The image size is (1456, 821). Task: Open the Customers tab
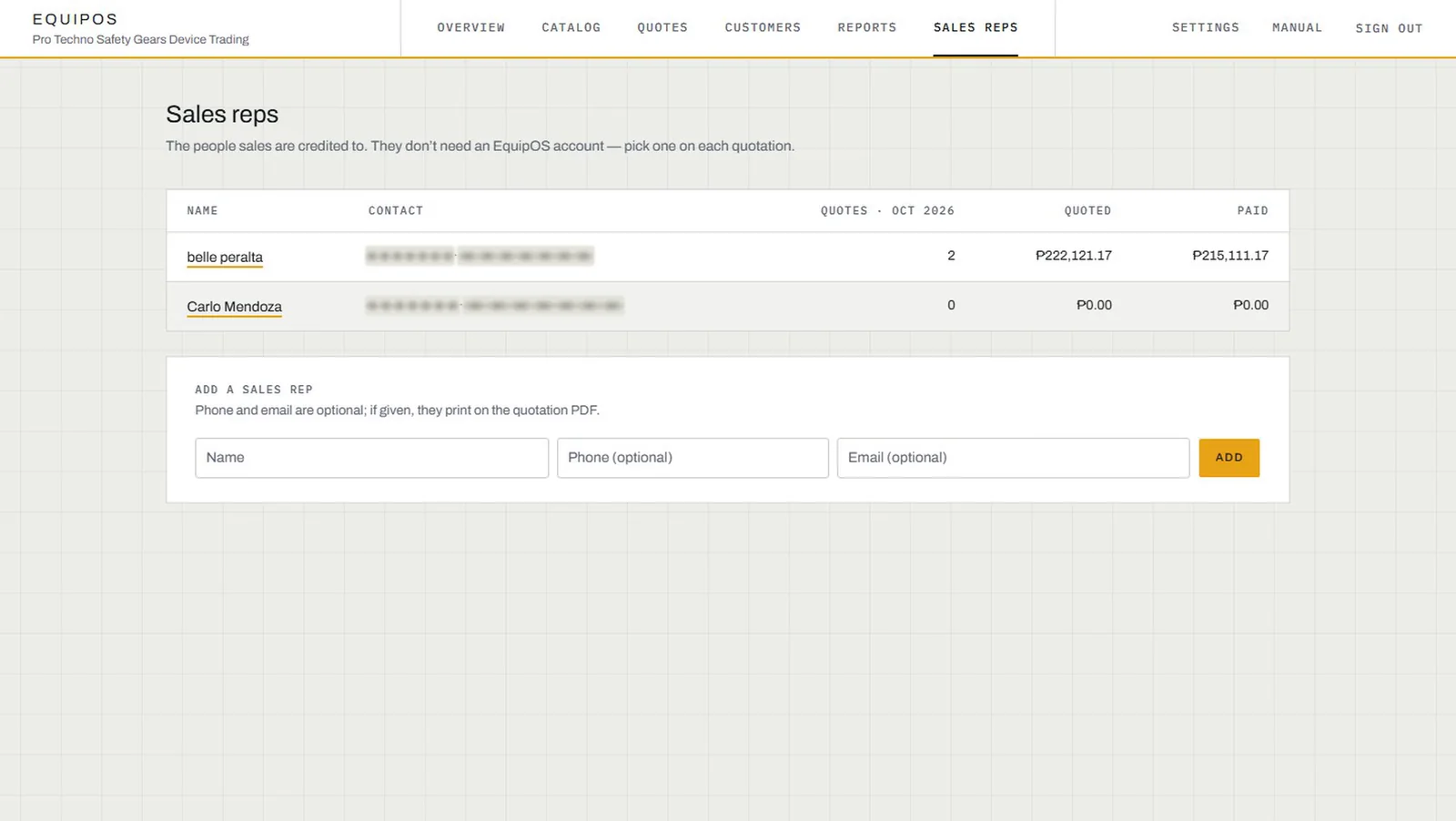[763, 27]
